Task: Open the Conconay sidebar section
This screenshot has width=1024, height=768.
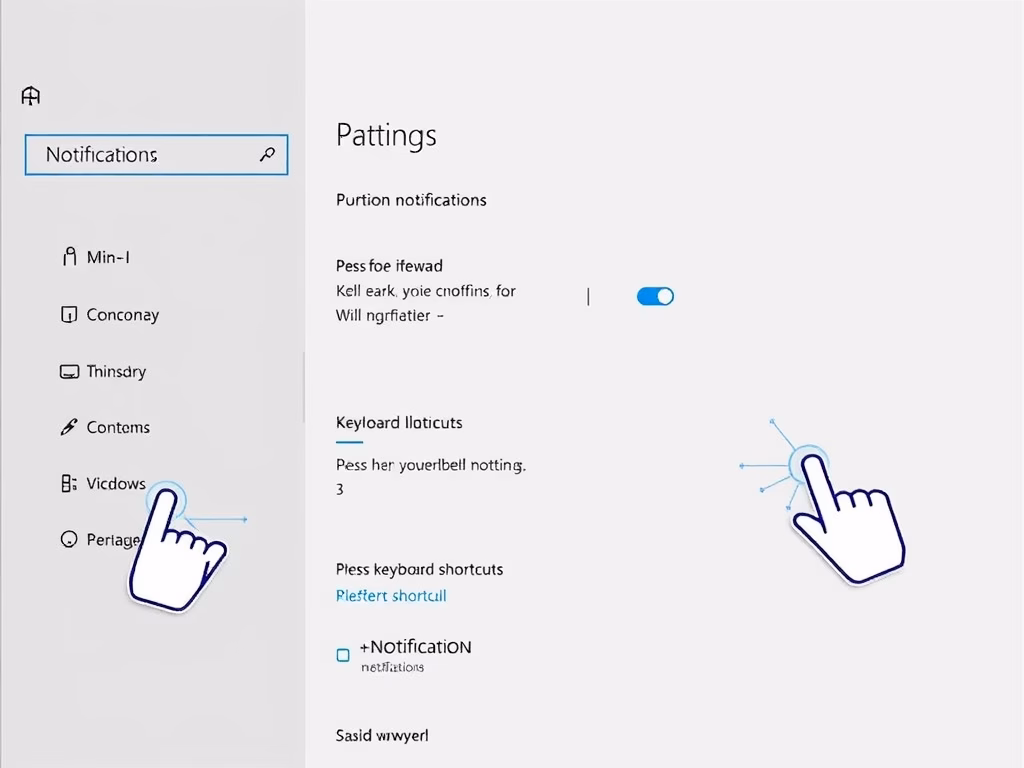Action: click(123, 315)
